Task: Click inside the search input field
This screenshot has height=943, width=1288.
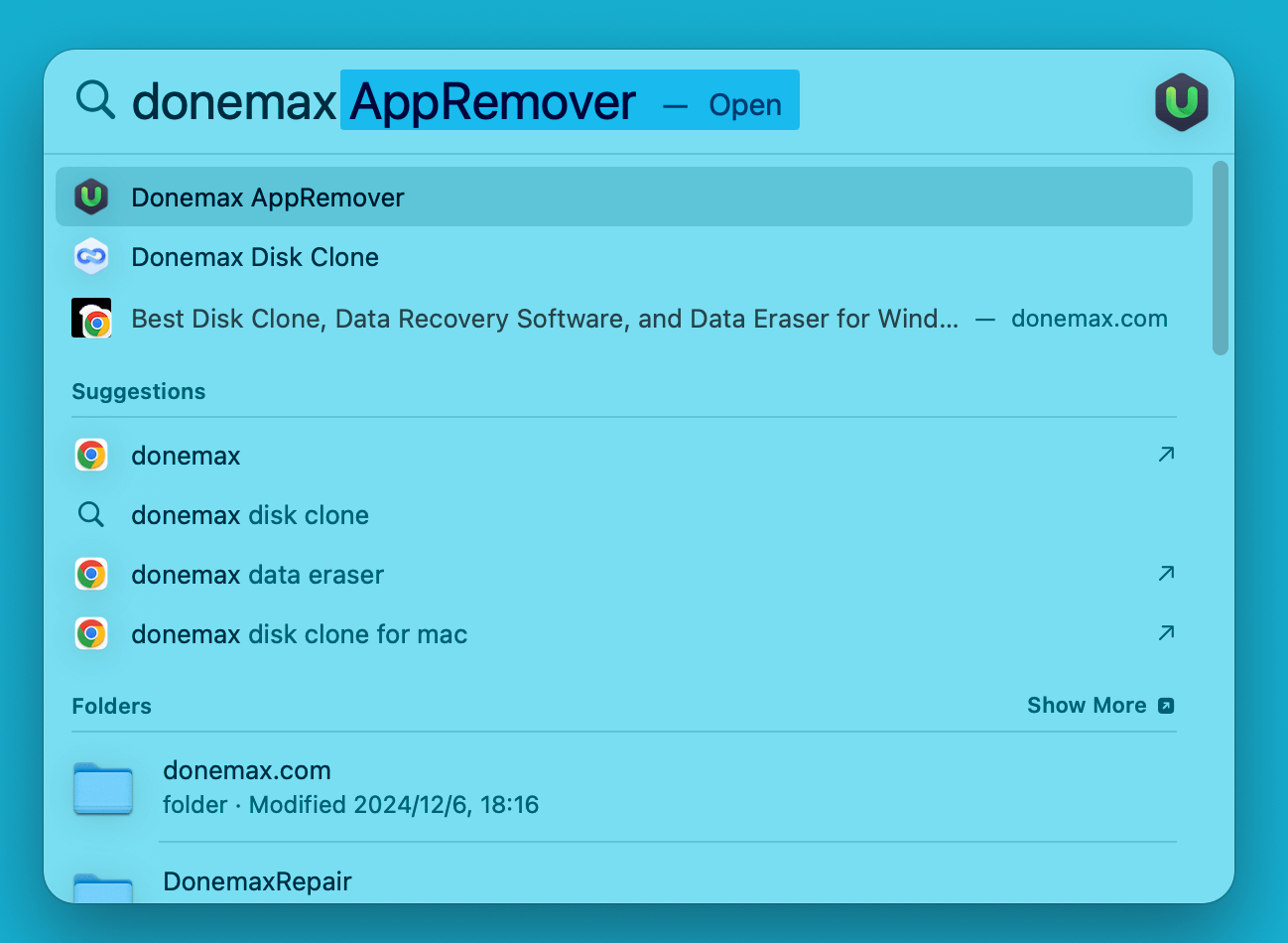Action: click(397, 100)
